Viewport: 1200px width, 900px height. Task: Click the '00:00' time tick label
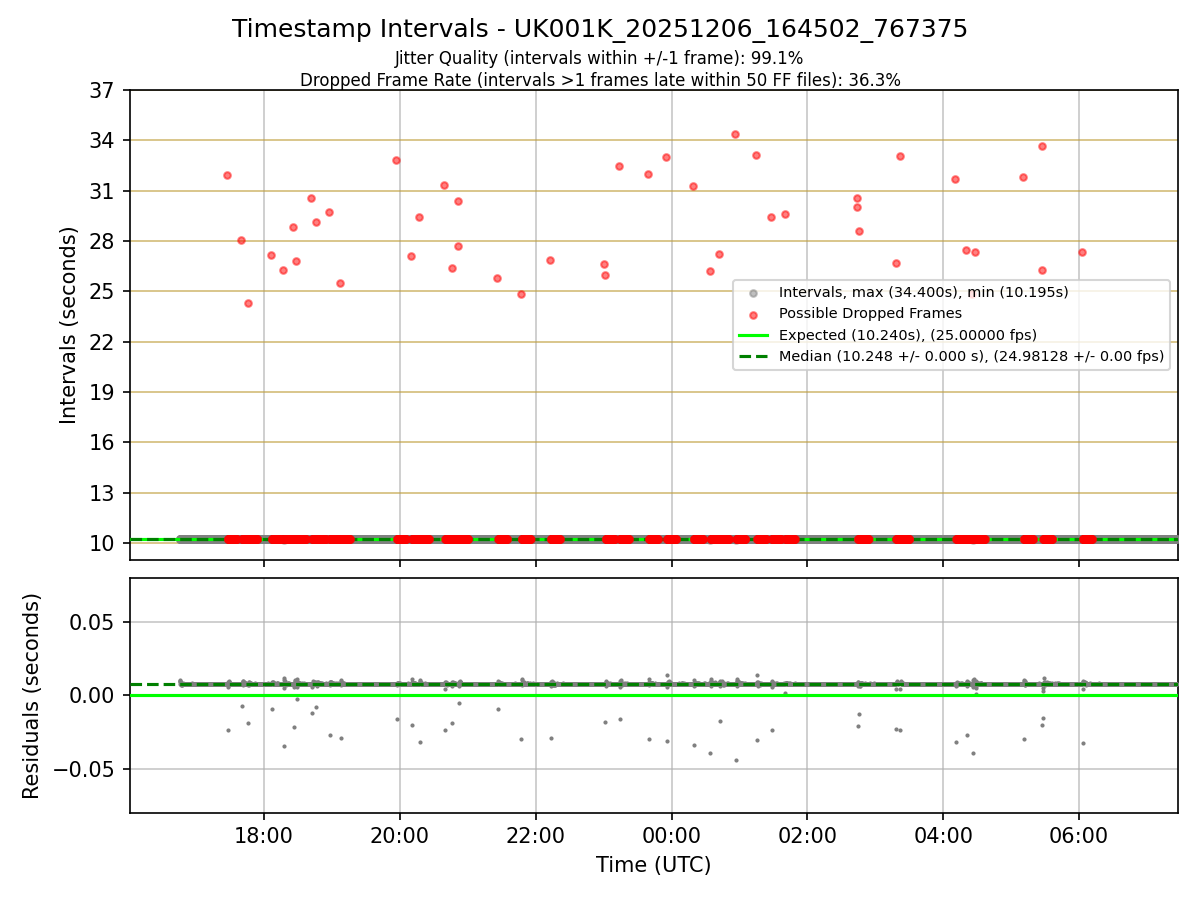pyautogui.click(x=671, y=835)
